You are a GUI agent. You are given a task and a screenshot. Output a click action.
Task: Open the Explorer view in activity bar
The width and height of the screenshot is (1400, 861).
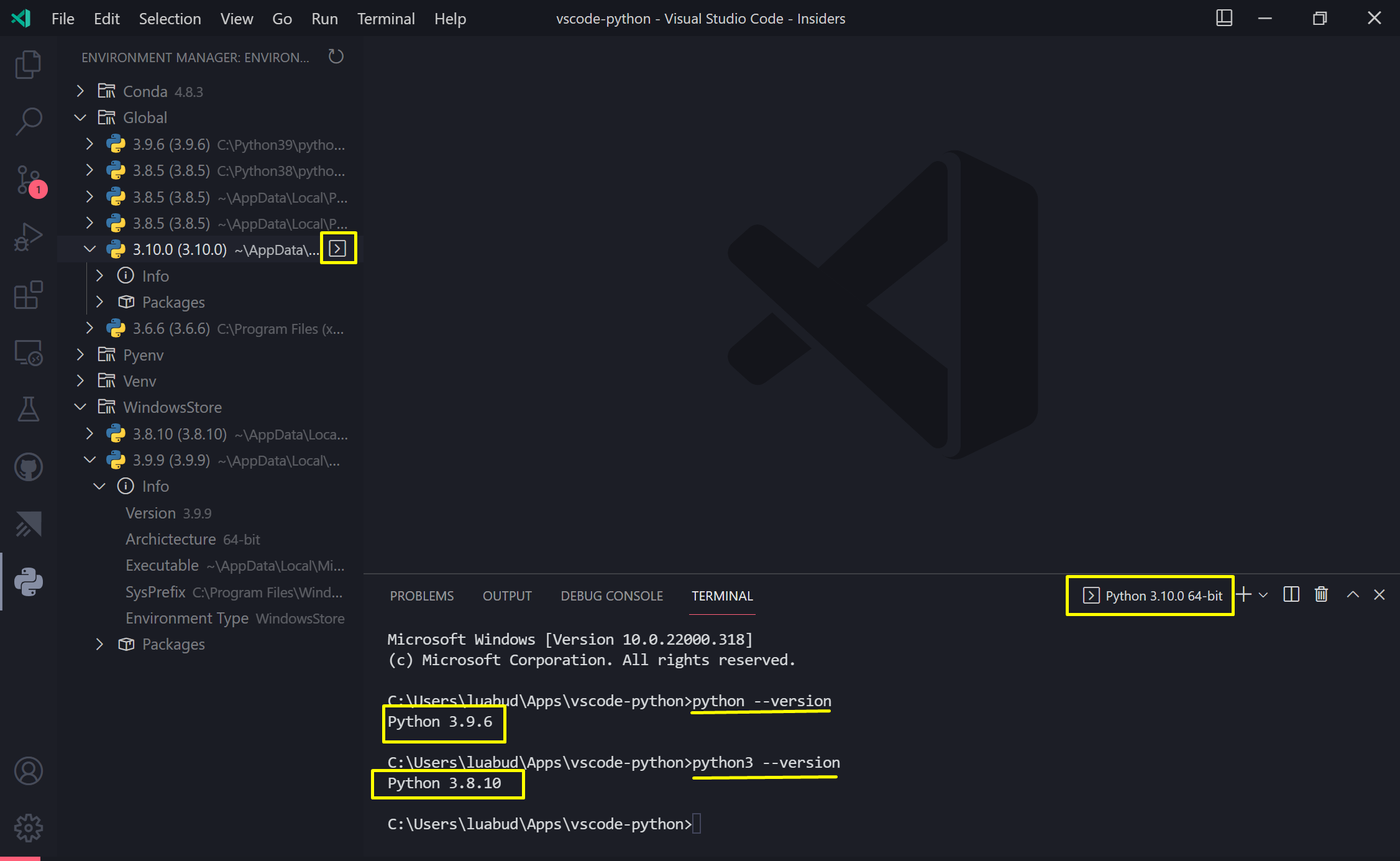point(28,64)
